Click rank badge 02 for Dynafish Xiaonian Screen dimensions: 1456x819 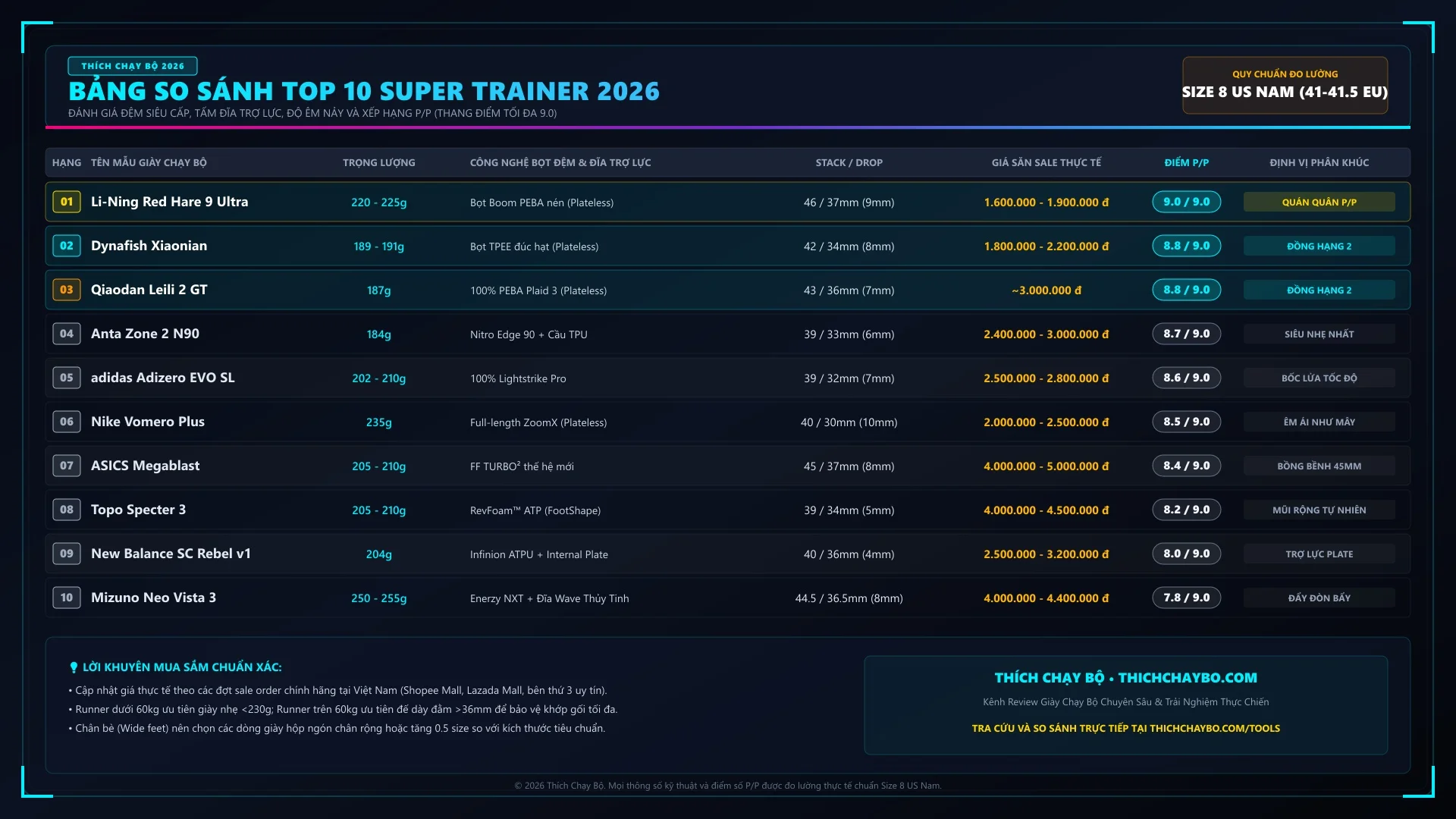67,246
